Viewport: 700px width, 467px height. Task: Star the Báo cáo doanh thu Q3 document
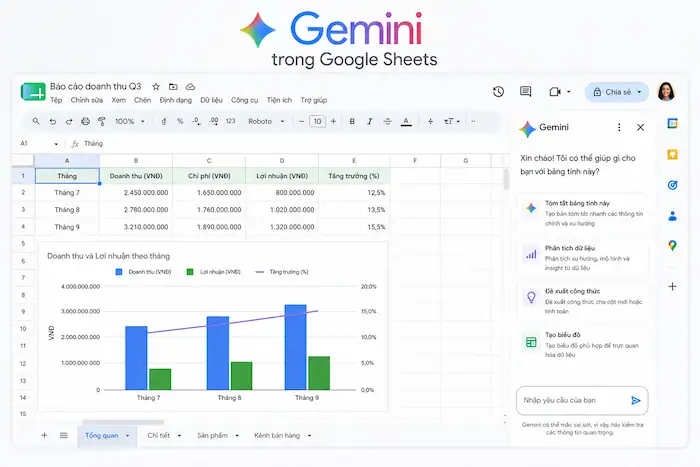(x=156, y=87)
